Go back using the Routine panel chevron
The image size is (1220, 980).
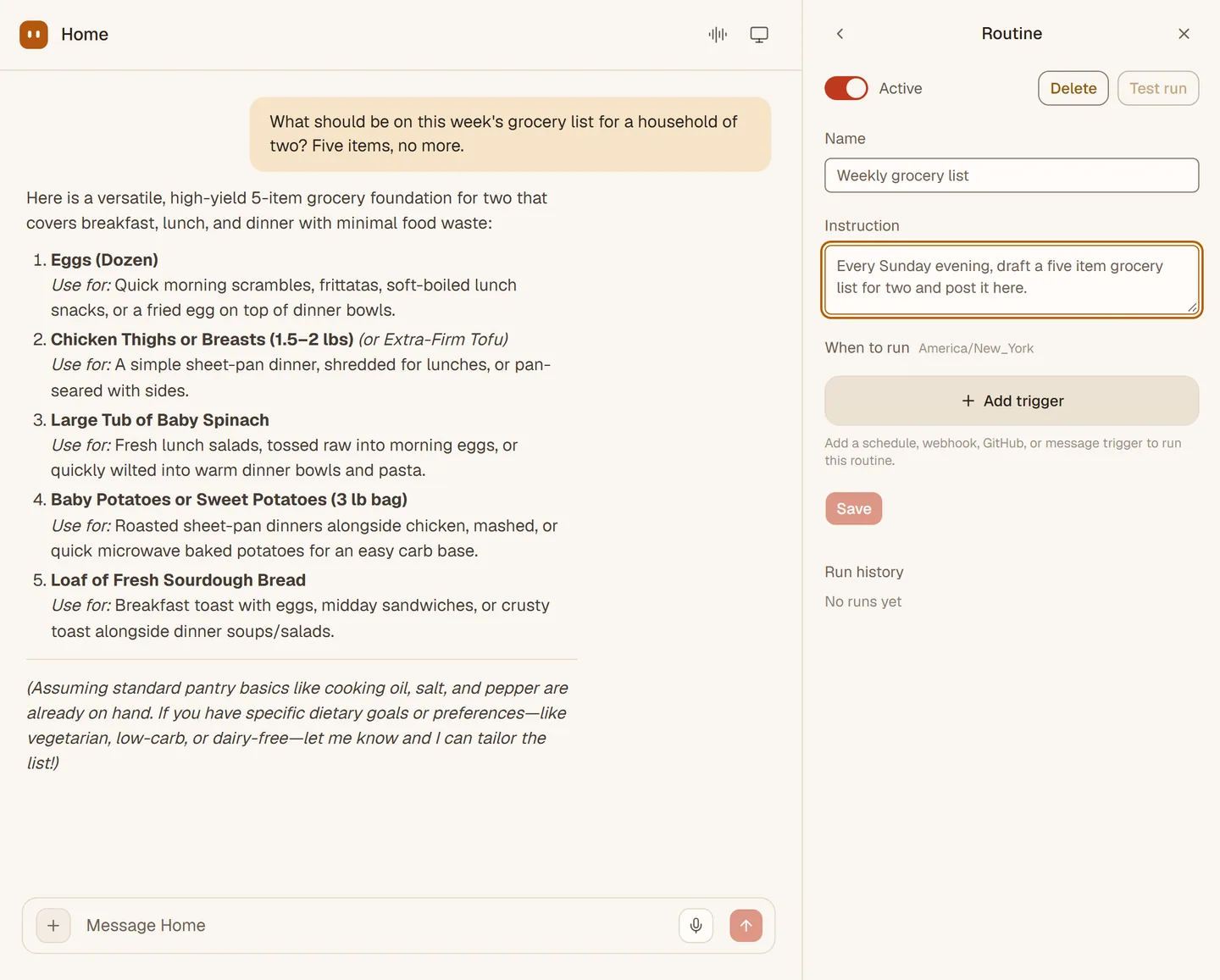[840, 34]
